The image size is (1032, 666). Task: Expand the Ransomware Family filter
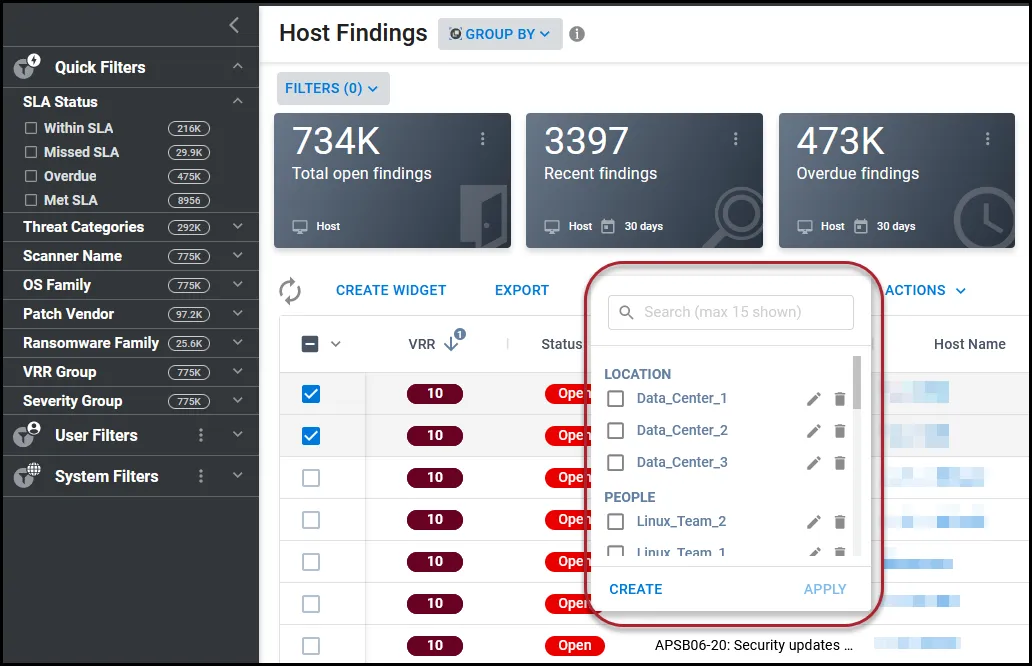click(x=238, y=342)
